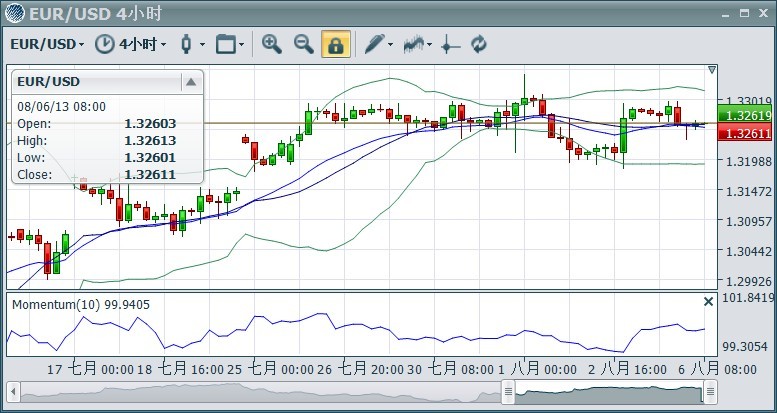Click the High value 1.32613
Screen dimensions: 777x413
pyautogui.click(x=150, y=141)
